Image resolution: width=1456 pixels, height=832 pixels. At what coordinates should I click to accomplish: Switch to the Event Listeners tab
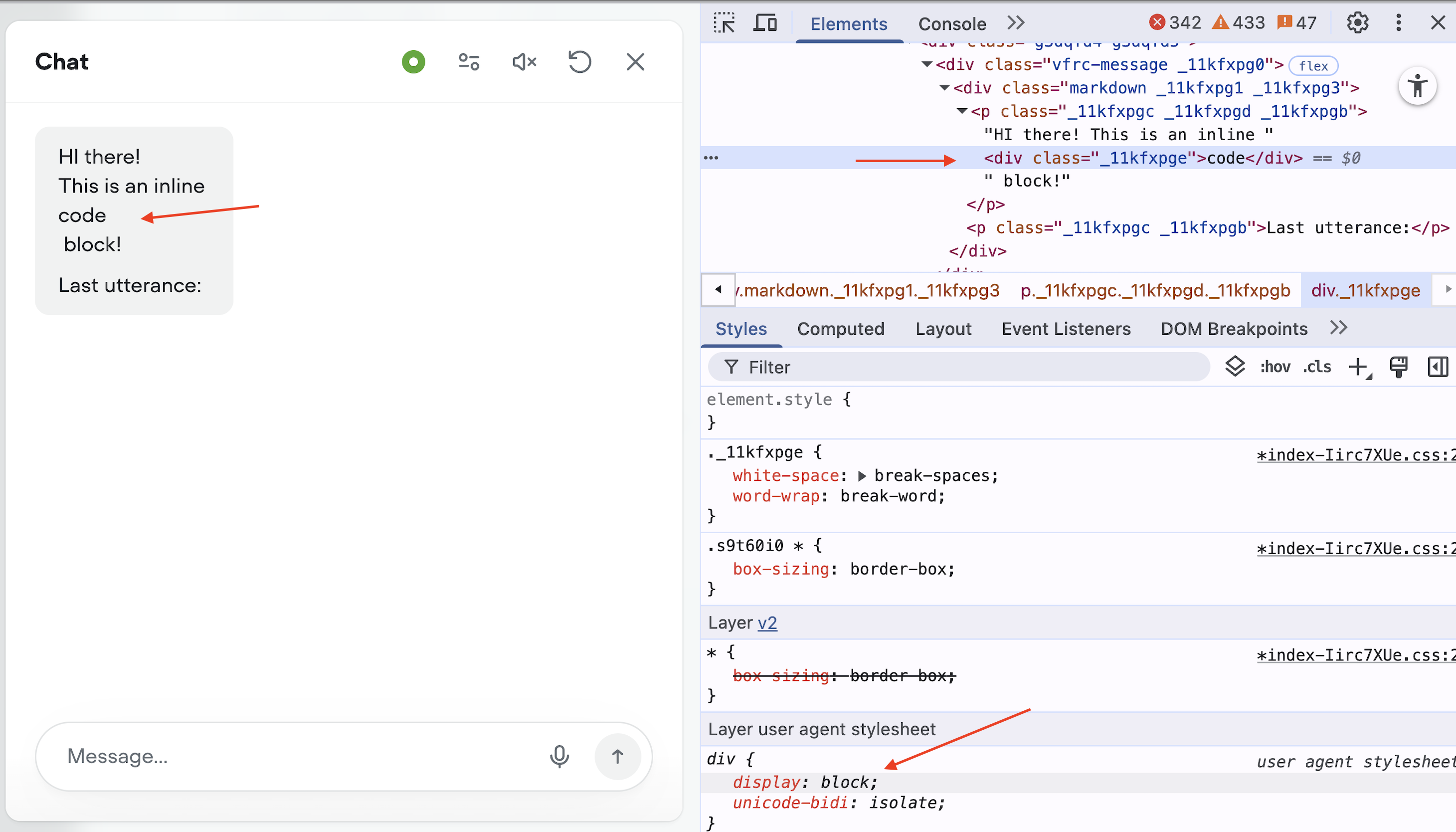pos(1066,329)
